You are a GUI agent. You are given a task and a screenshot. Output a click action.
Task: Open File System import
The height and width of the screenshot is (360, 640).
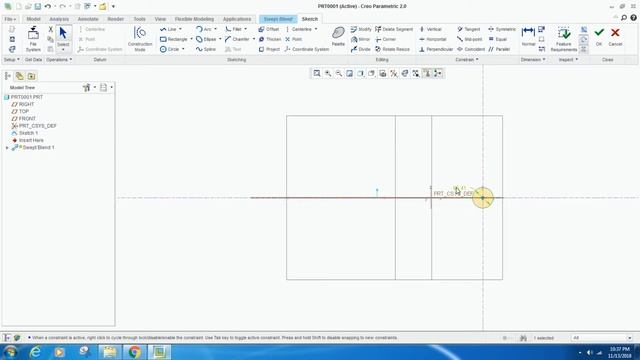point(33,39)
